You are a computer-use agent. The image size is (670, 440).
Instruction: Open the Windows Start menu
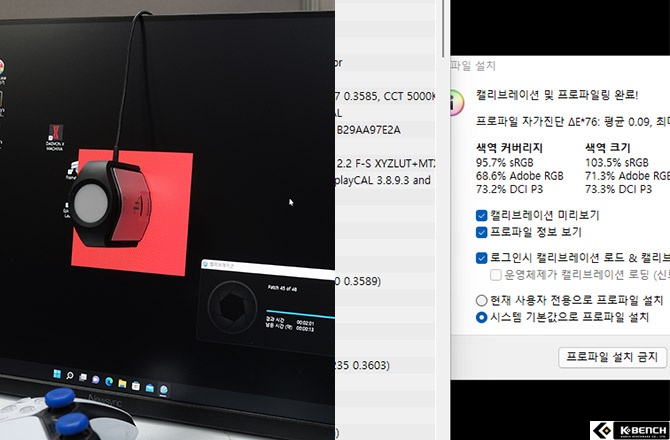coord(56,374)
